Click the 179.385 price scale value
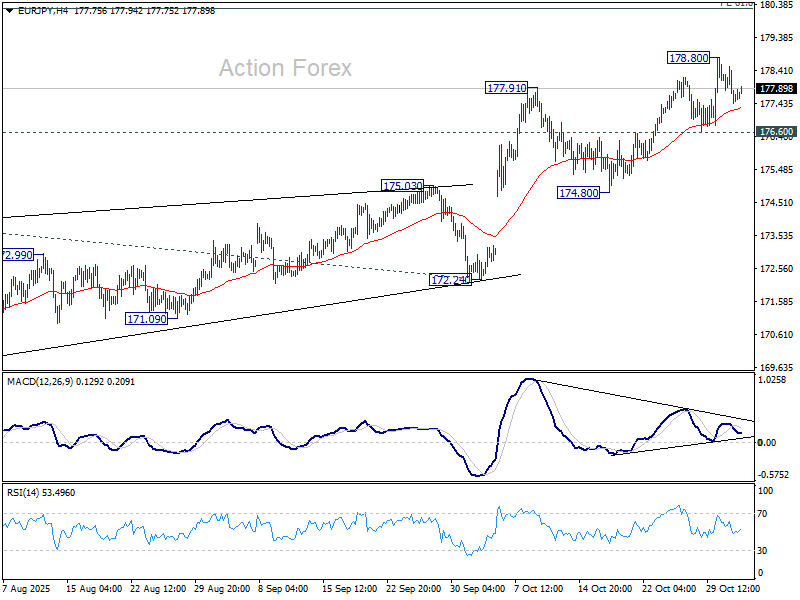The width and height of the screenshot is (800, 600). click(777, 38)
